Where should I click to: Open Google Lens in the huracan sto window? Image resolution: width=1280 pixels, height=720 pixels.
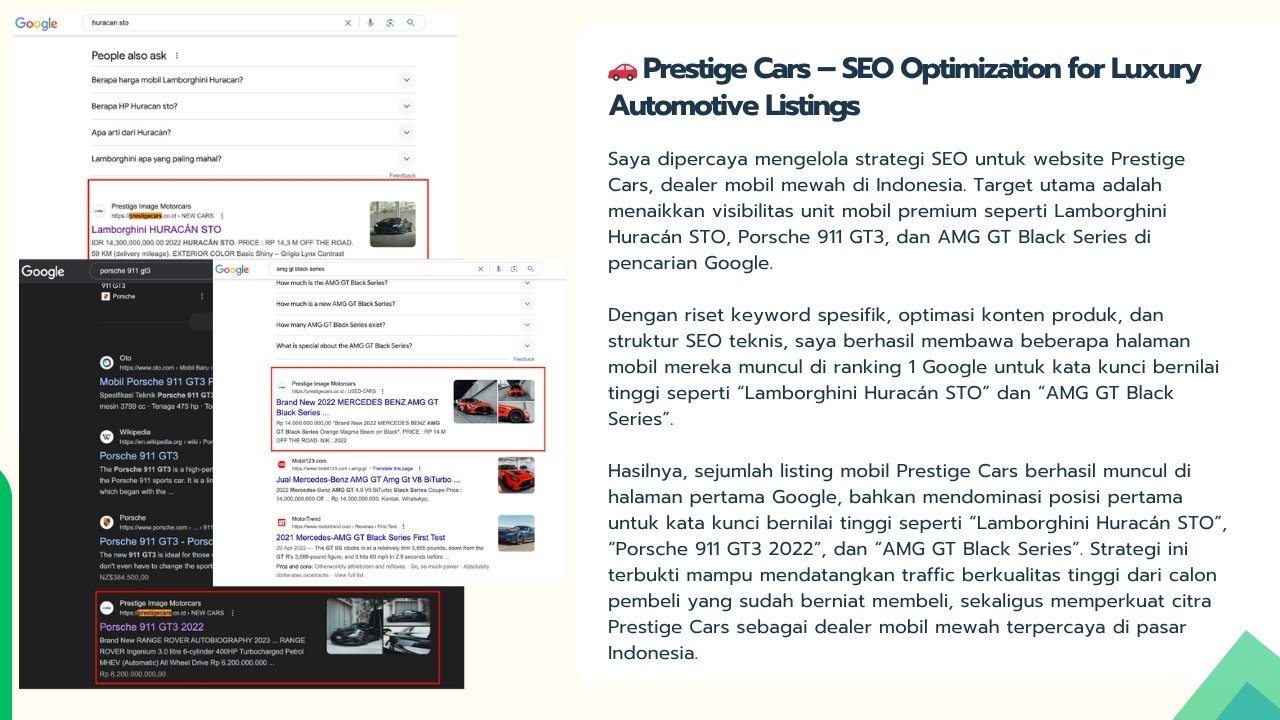(390, 22)
